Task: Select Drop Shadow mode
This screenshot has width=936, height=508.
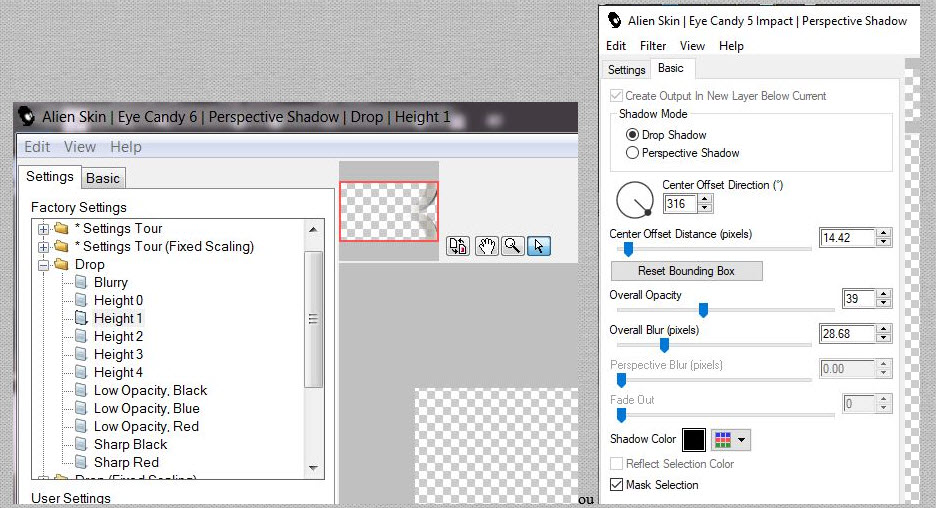Action: click(x=632, y=135)
